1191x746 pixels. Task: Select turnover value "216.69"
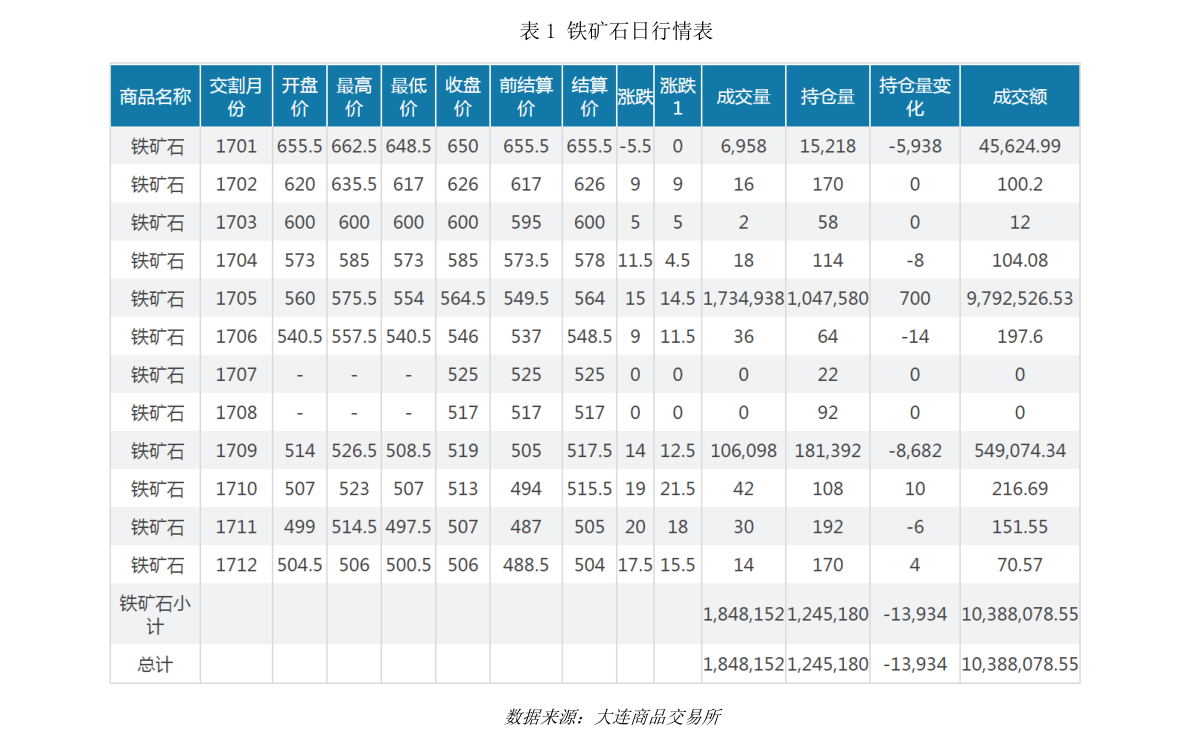pos(1019,488)
